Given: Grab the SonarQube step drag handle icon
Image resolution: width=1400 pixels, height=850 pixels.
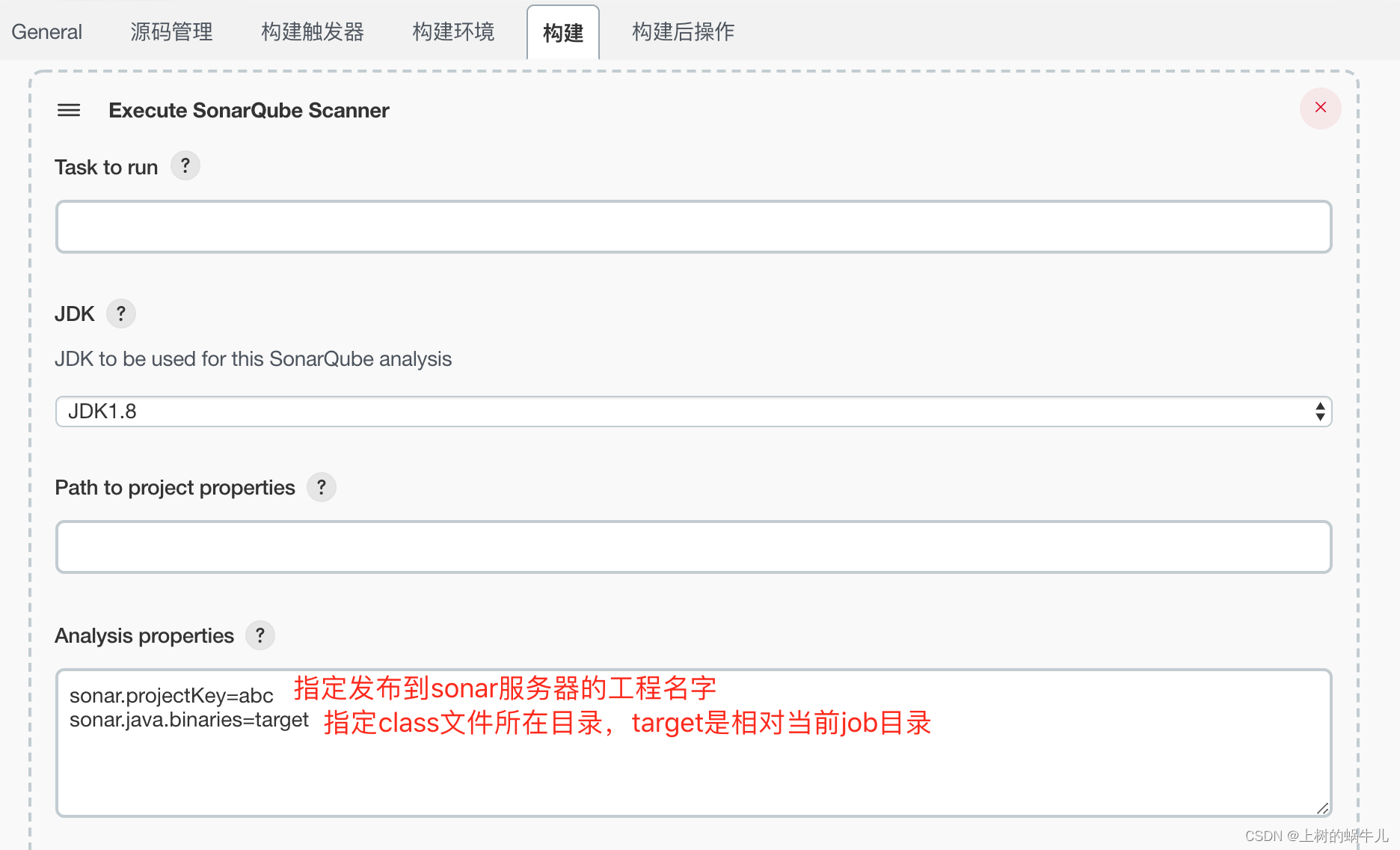Looking at the screenshot, I should (69, 111).
